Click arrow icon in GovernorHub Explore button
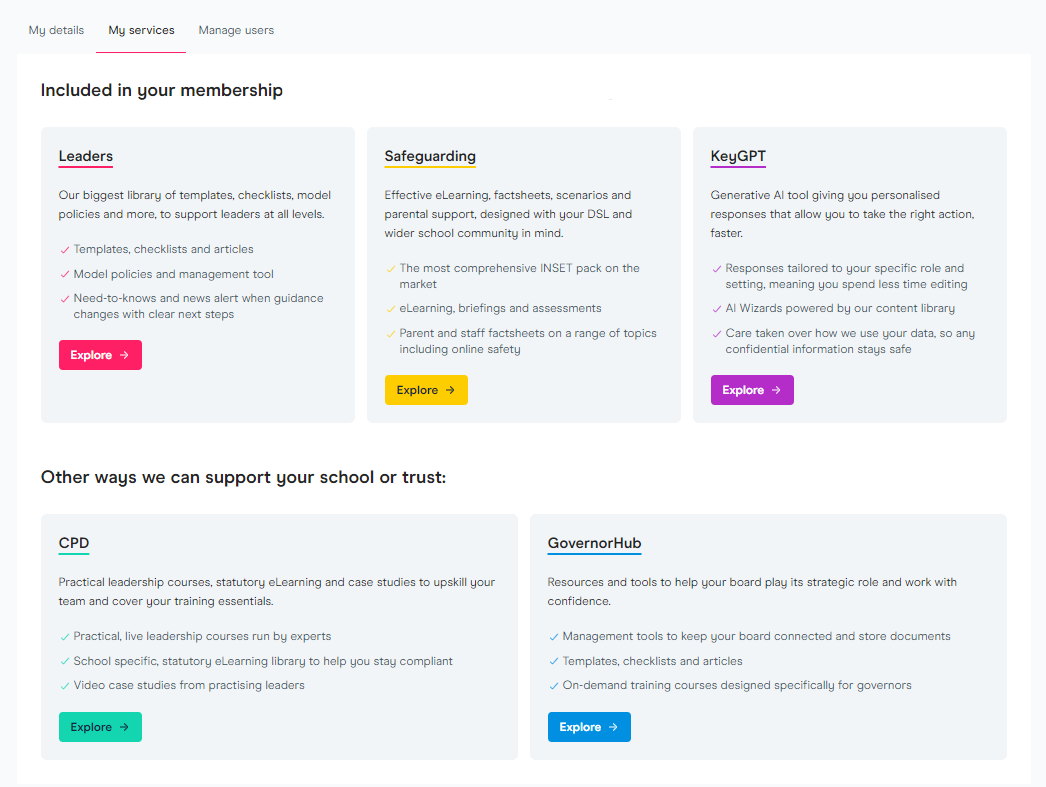 [x=613, y=727]
